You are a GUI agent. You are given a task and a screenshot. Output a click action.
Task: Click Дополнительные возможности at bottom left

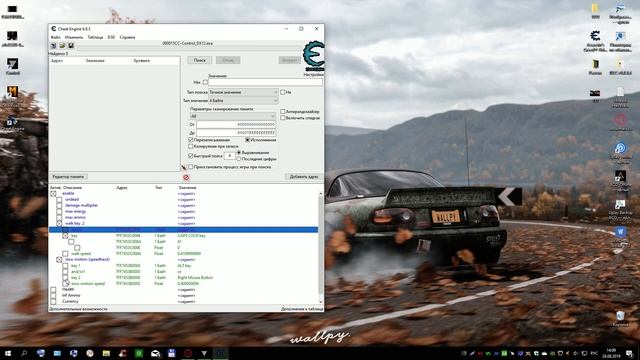click(x=78, y=309)
